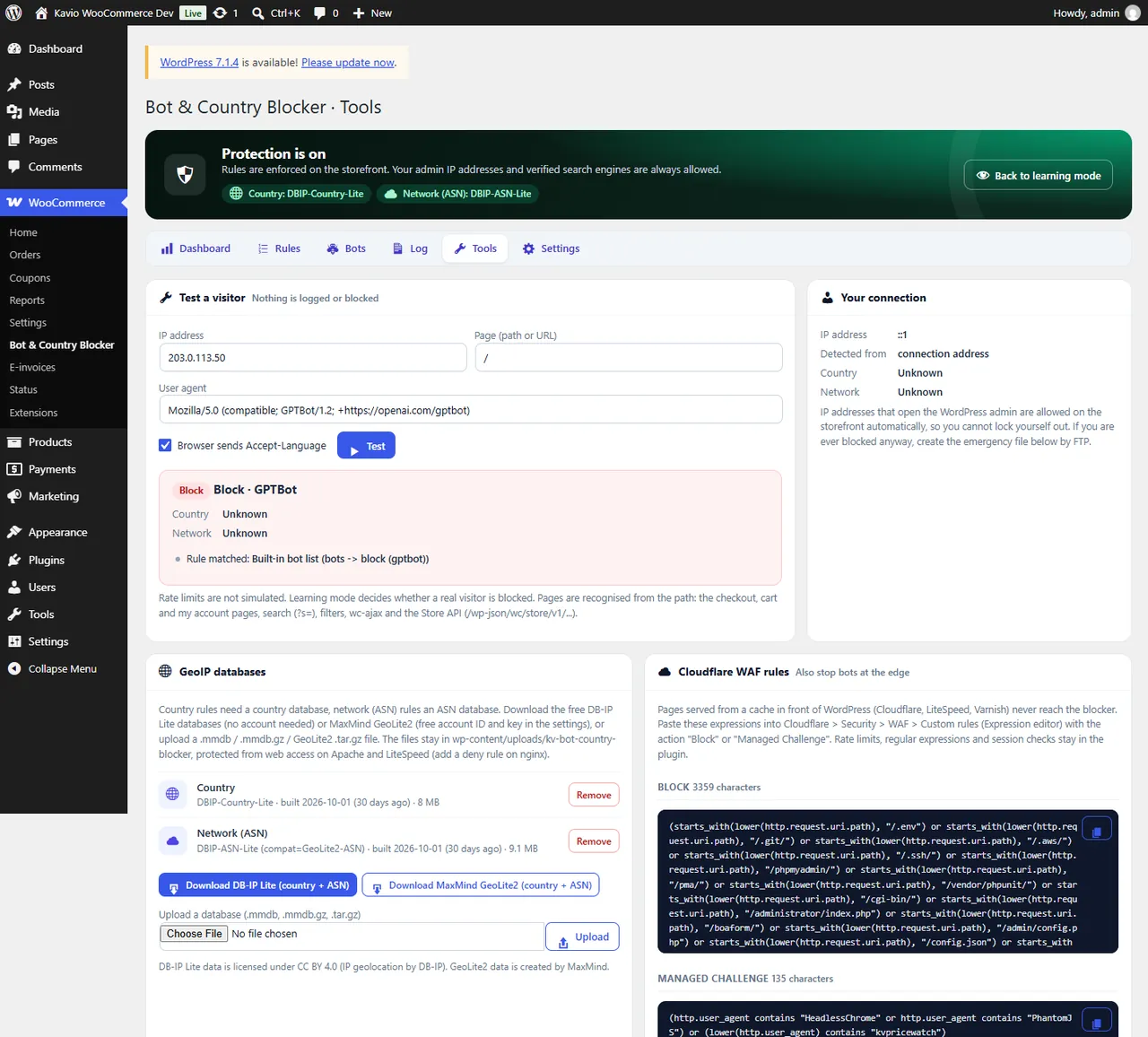Copy the MANAGED CHALLENGE expression

pyautogui.click(x=1097, y=1022)
